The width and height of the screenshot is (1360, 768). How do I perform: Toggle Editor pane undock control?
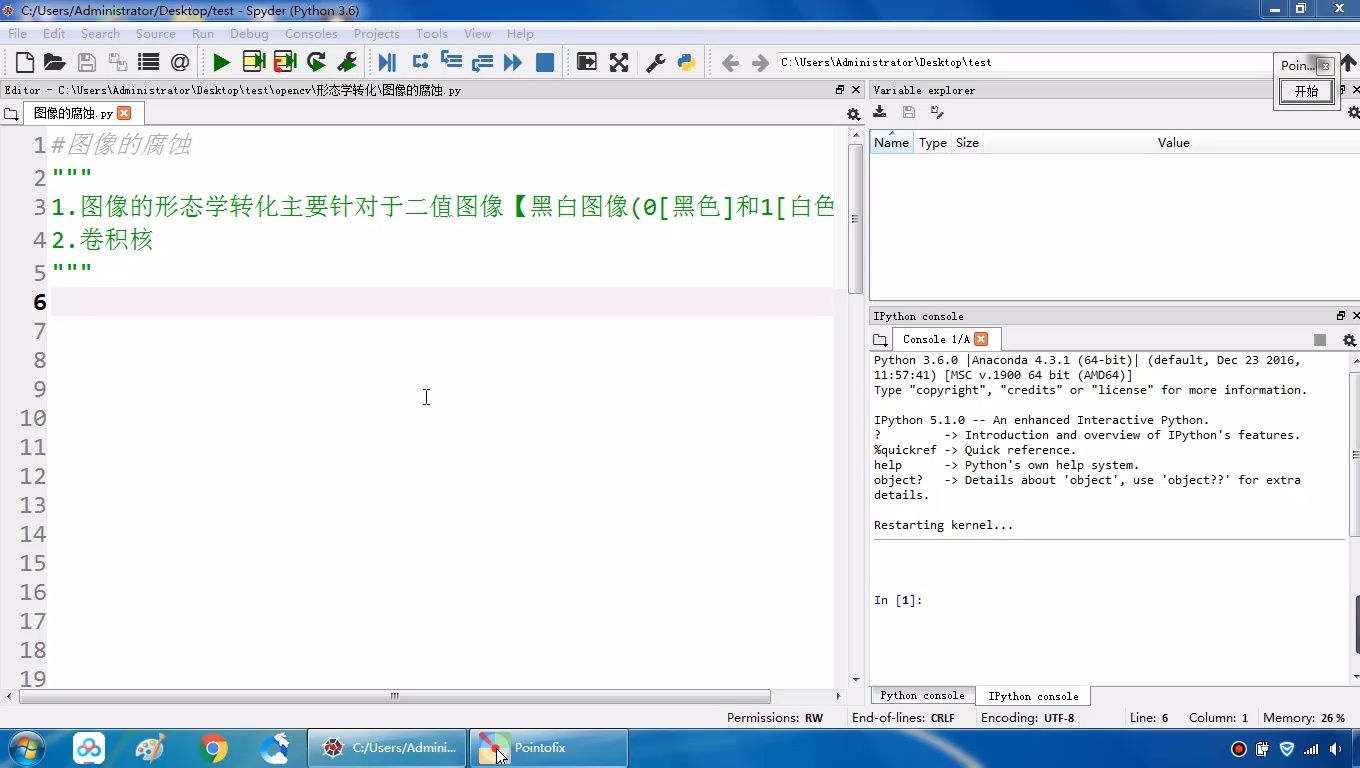click(x=840, y=89)
